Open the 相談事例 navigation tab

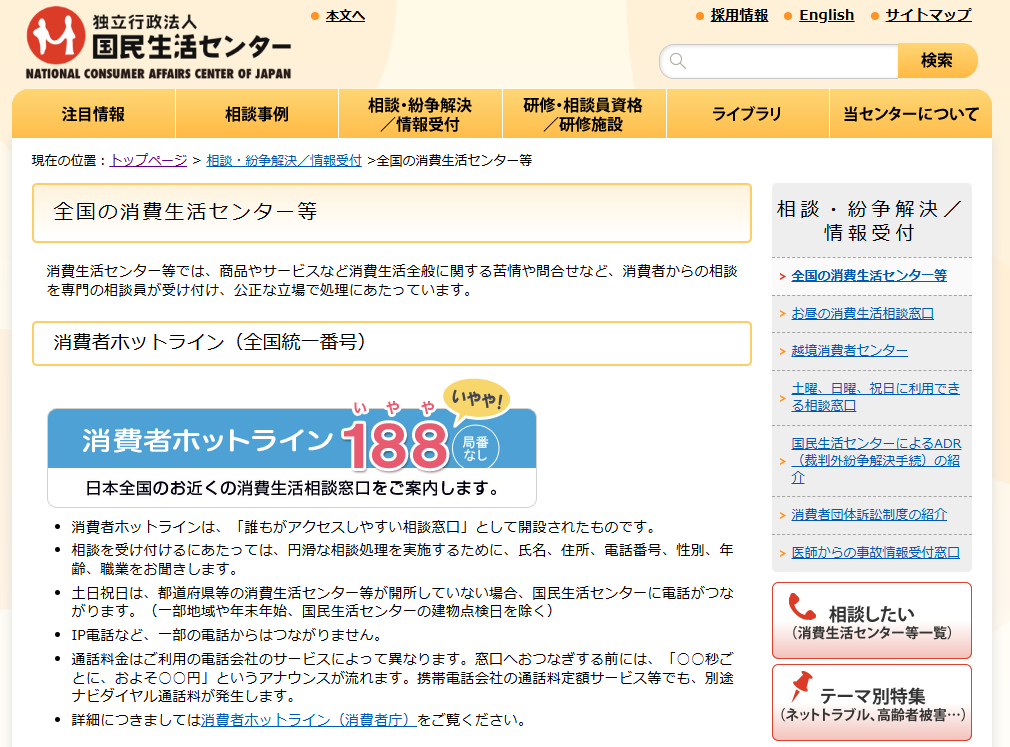pyautogui.click(x=257, y=114)
